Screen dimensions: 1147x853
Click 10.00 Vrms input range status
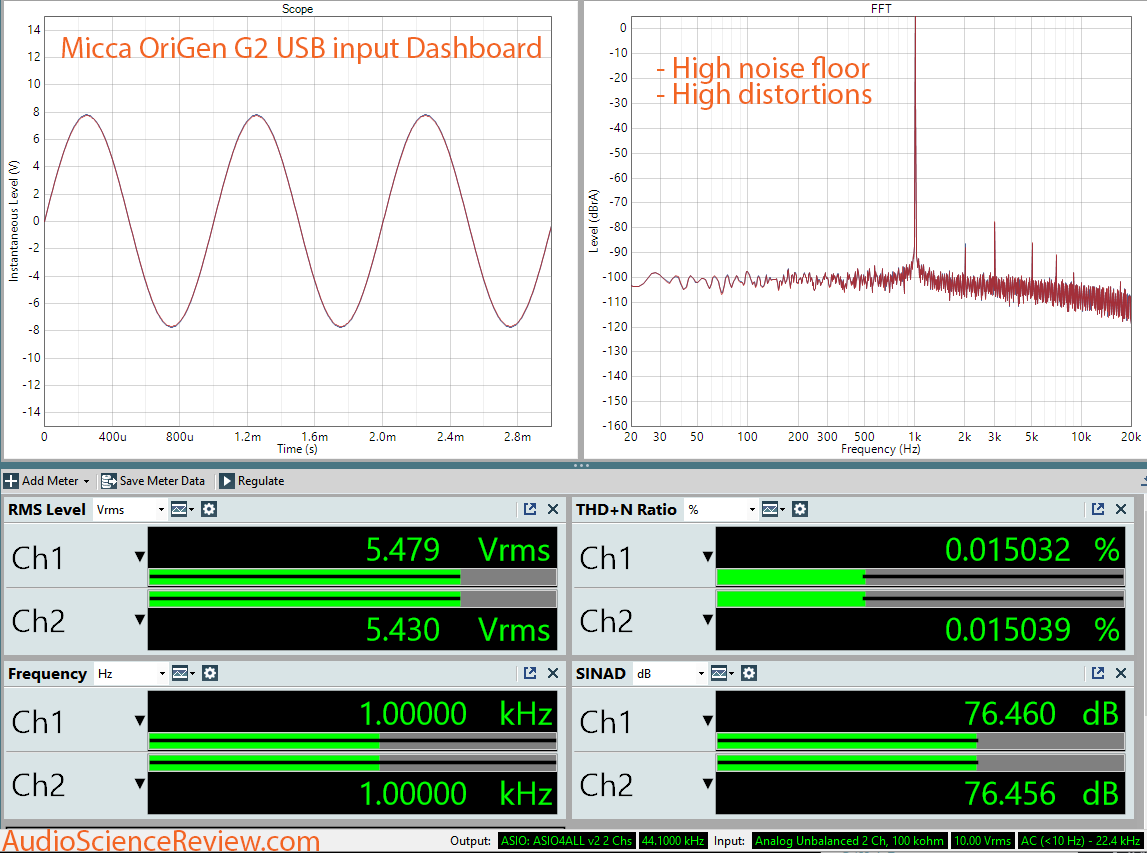[x=982, y=841]
